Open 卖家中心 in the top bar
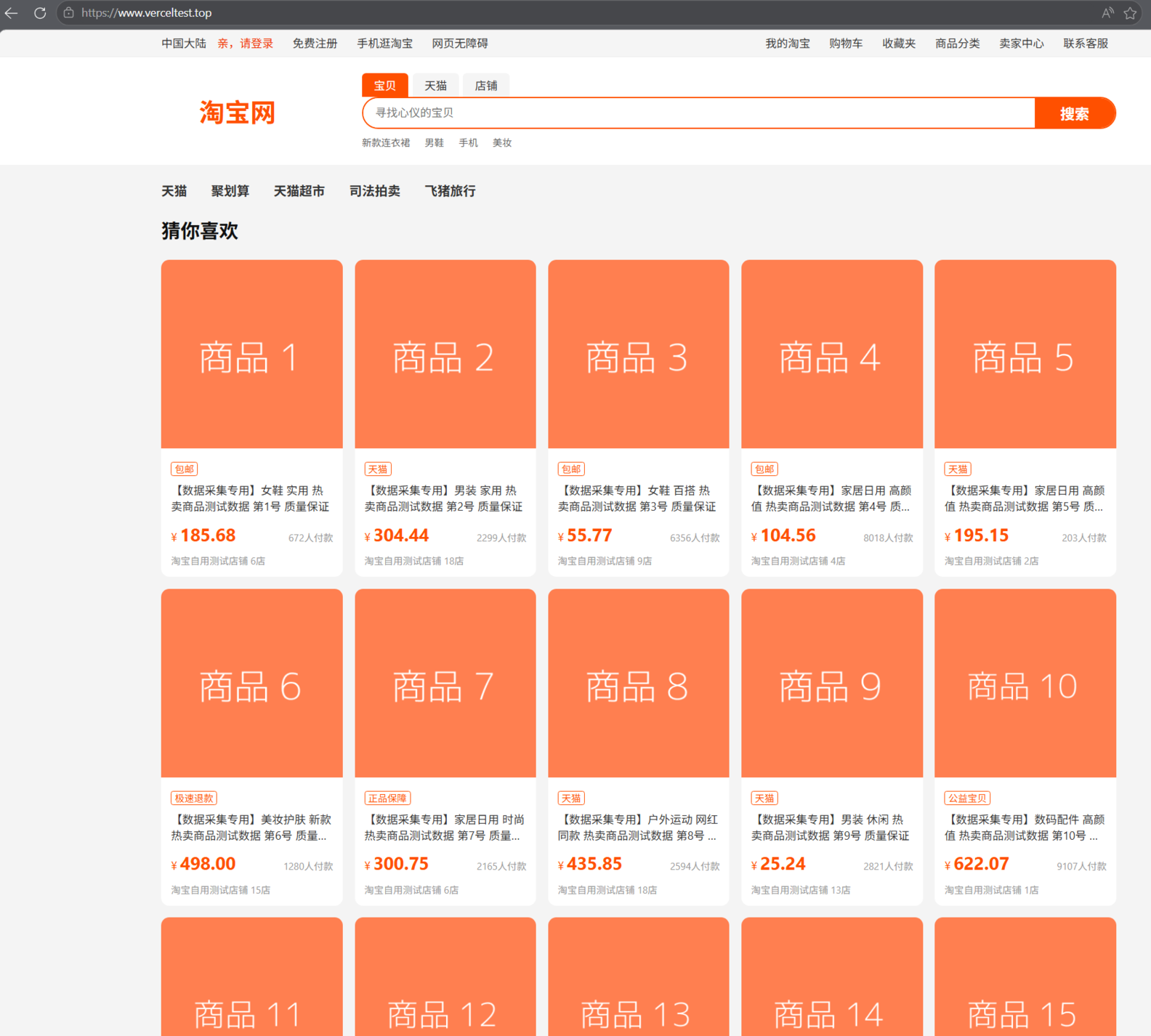Viewport: 1151px width, 1036px height. pos(1022,44)
